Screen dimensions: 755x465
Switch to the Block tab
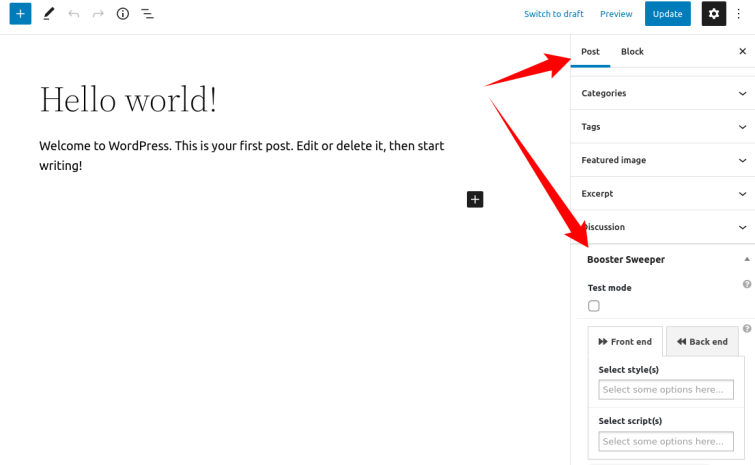point(632,52)
